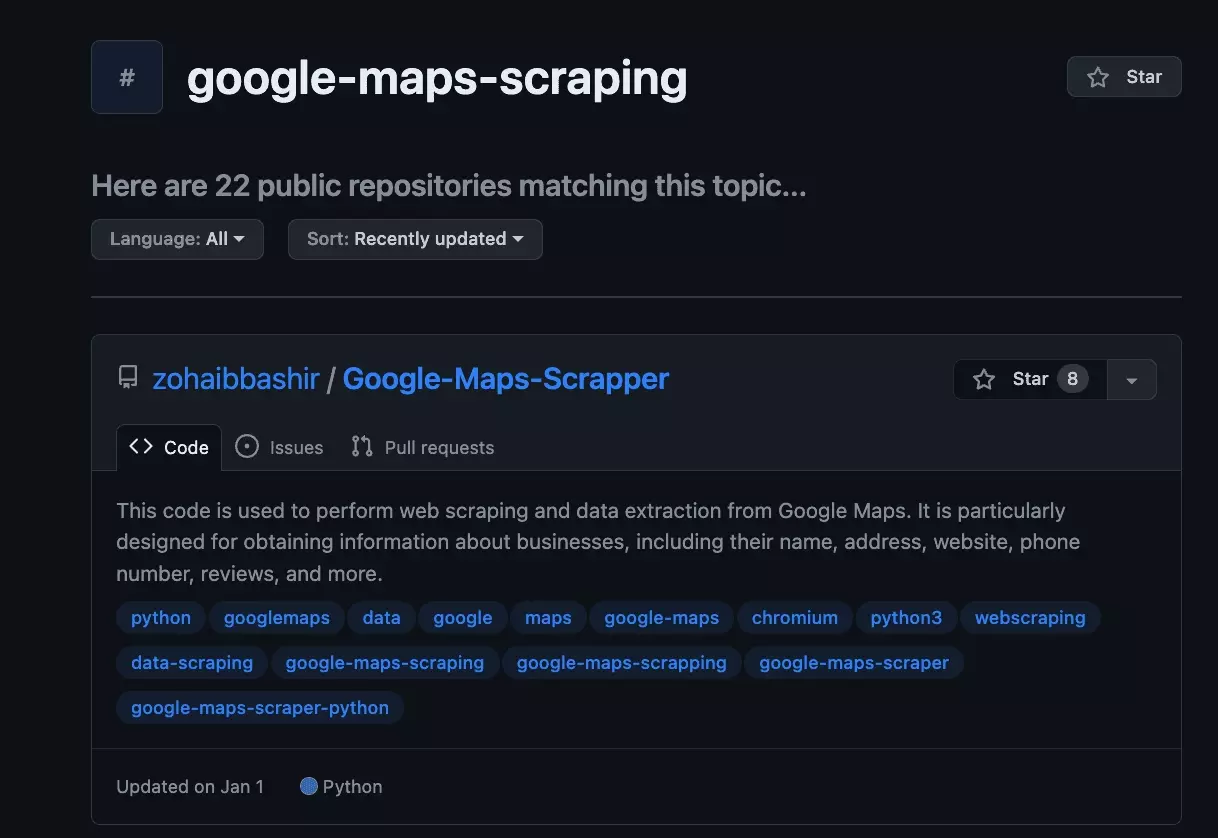Open Google-Maps-Scrapper repository link
The width and height of the screenshot is (1218, 838).
(505, 379)
